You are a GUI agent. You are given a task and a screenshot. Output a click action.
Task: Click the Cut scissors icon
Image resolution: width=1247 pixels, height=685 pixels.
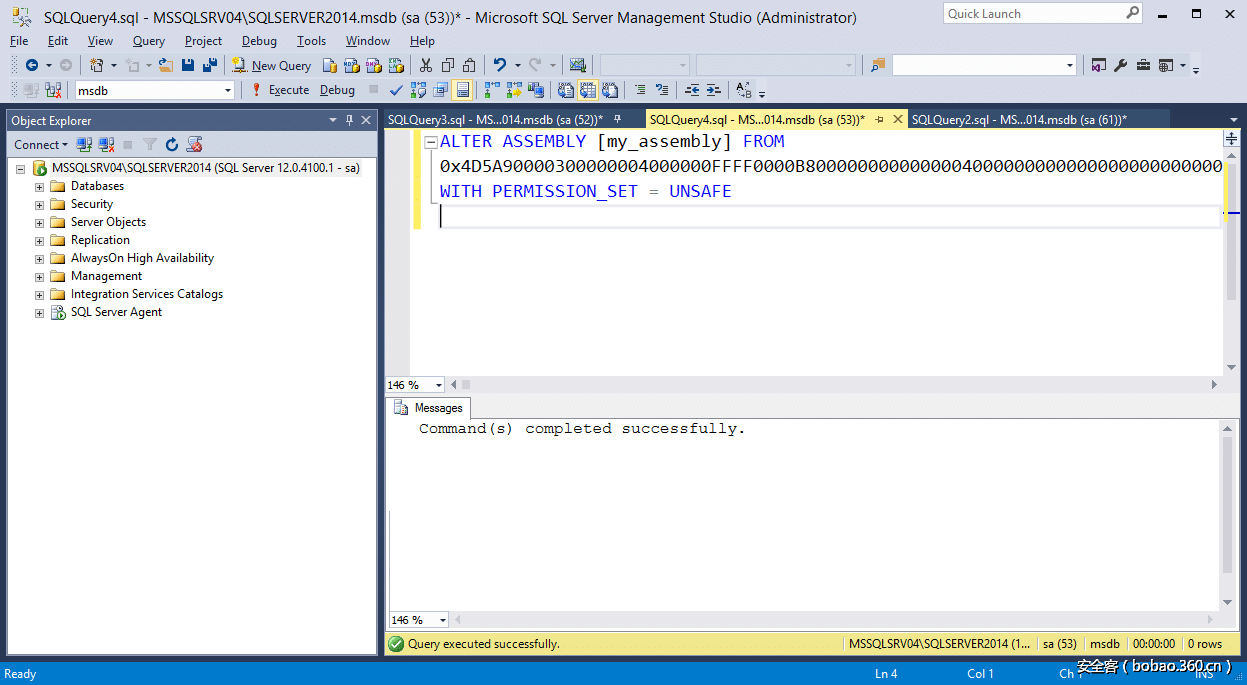pyautogui.click(x=425, y=66)
